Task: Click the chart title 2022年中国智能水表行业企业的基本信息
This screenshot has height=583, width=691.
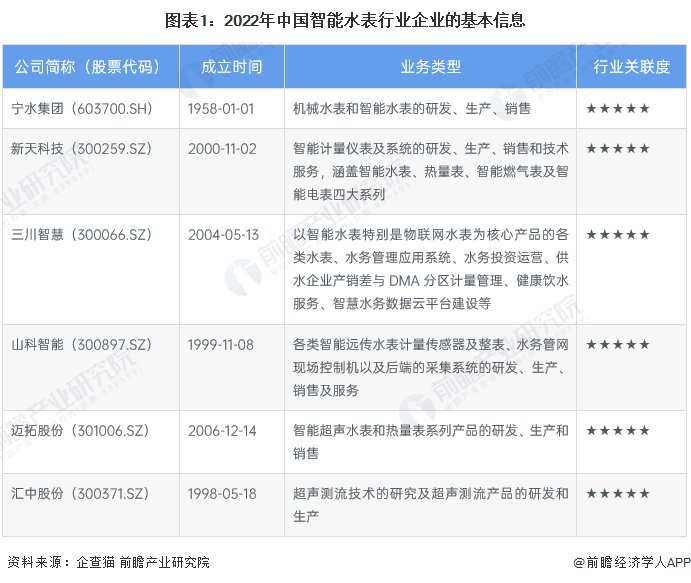Action: click(346, 19)
